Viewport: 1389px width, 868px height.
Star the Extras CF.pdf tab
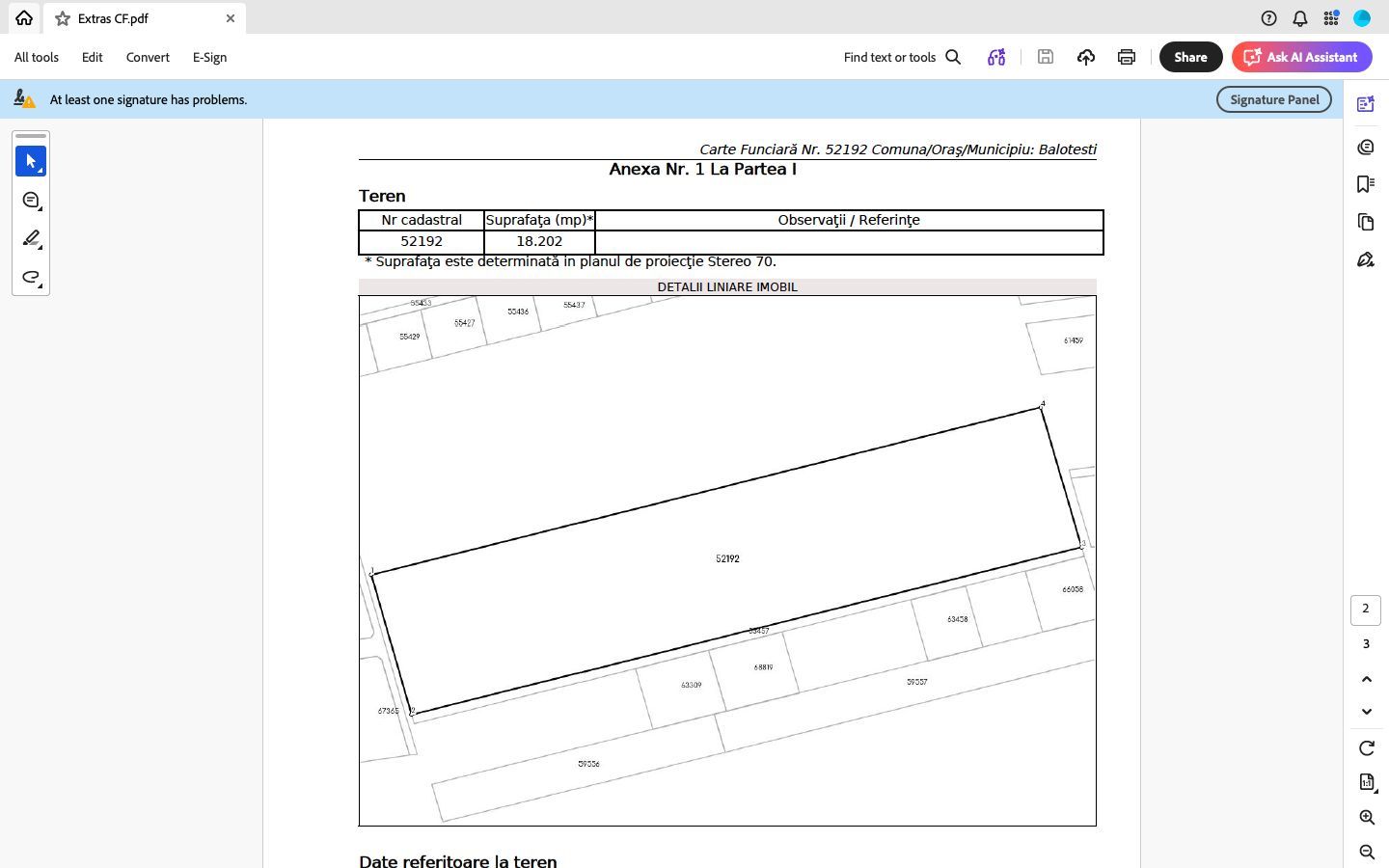click(x=63, y=18)
